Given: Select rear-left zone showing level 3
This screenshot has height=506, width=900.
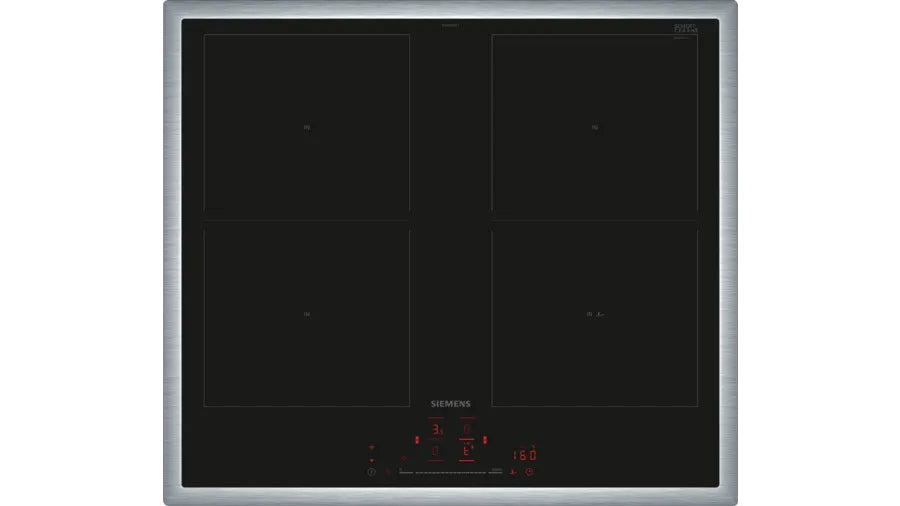Looking at the screenshot, I should tap(436, 430).
